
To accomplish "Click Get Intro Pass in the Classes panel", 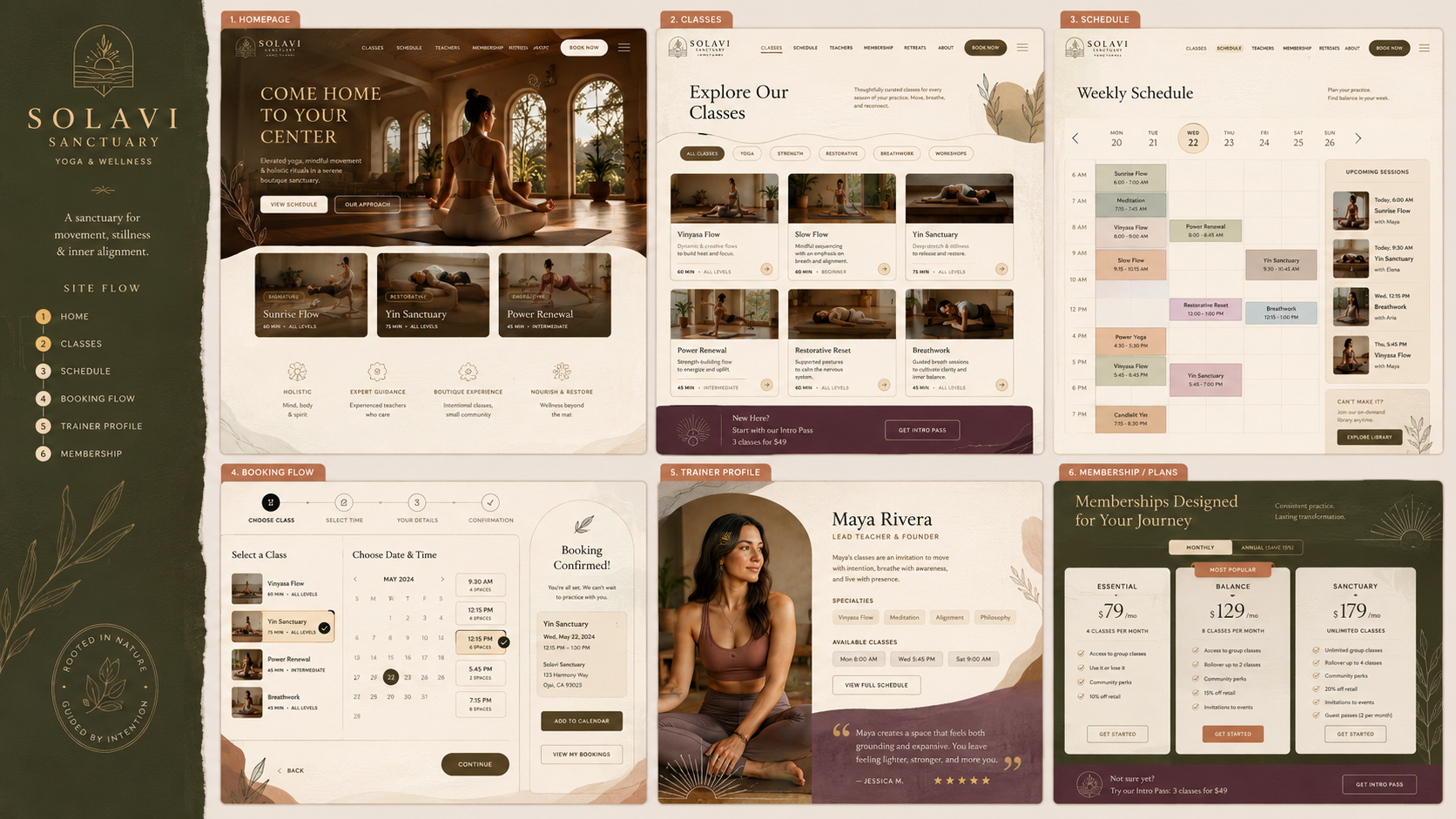I will (922, 430).
